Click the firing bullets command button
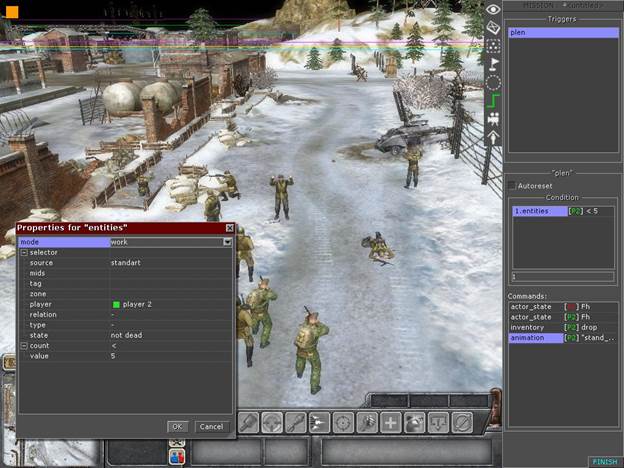The width and height of the screenshot is (624, 468). click(x=319, y=423)
